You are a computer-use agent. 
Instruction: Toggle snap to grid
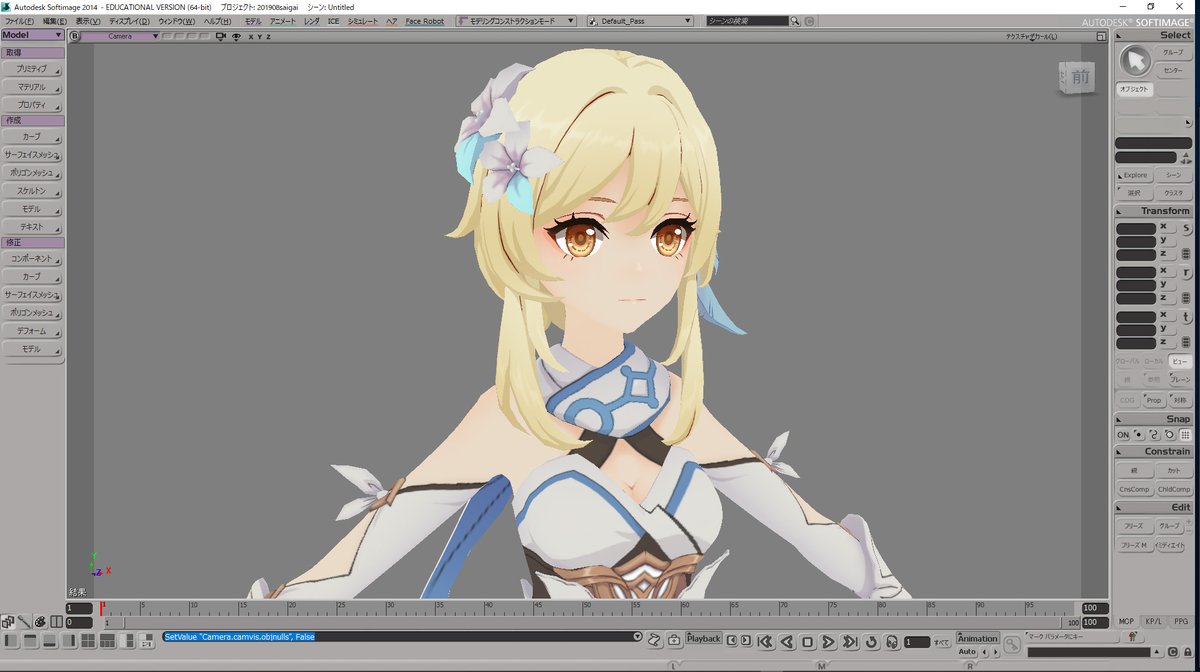(x=1186, y=435)
